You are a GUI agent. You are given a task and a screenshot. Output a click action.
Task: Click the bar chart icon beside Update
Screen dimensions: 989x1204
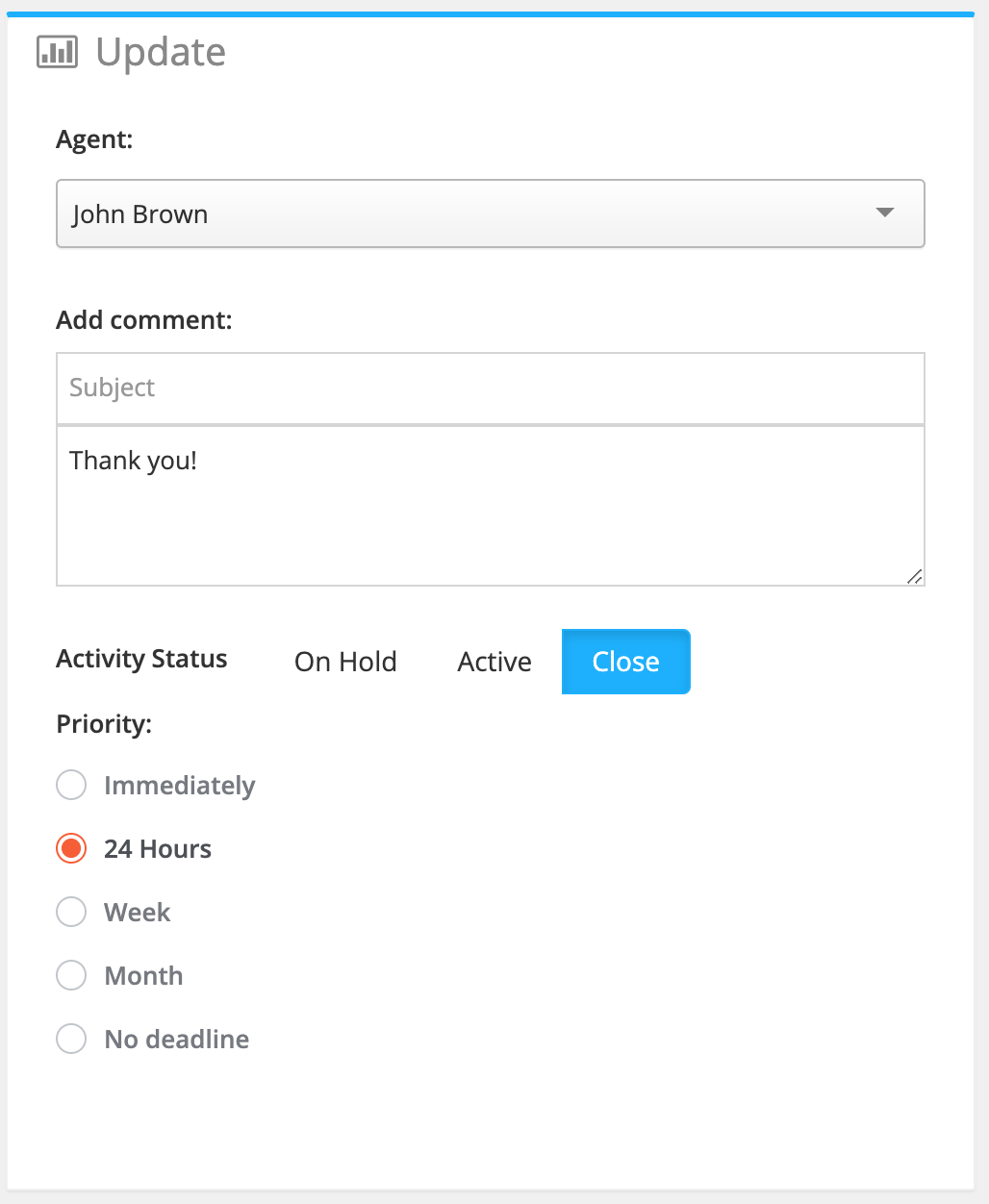coord(57,52)
